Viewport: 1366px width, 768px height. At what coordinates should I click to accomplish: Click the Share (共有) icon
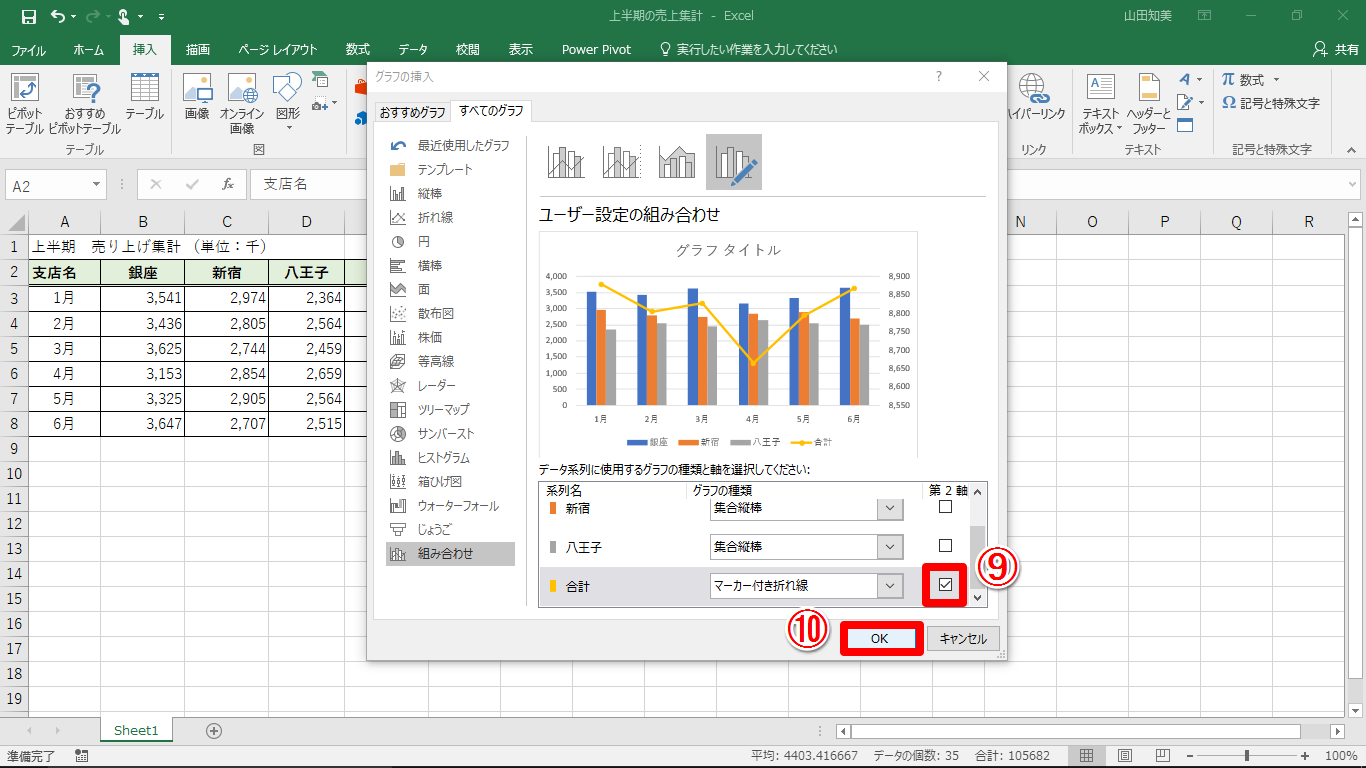tap(1334, 49)
